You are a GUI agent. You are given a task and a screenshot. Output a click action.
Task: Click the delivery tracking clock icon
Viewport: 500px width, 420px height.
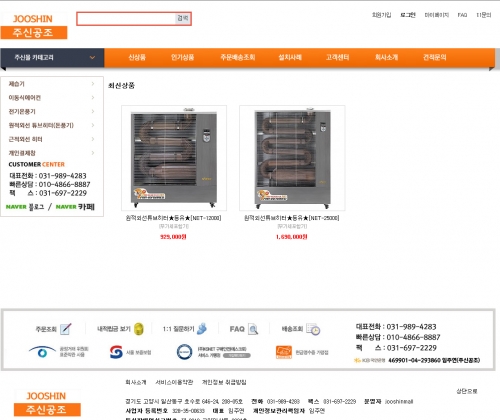coord(313,329)
